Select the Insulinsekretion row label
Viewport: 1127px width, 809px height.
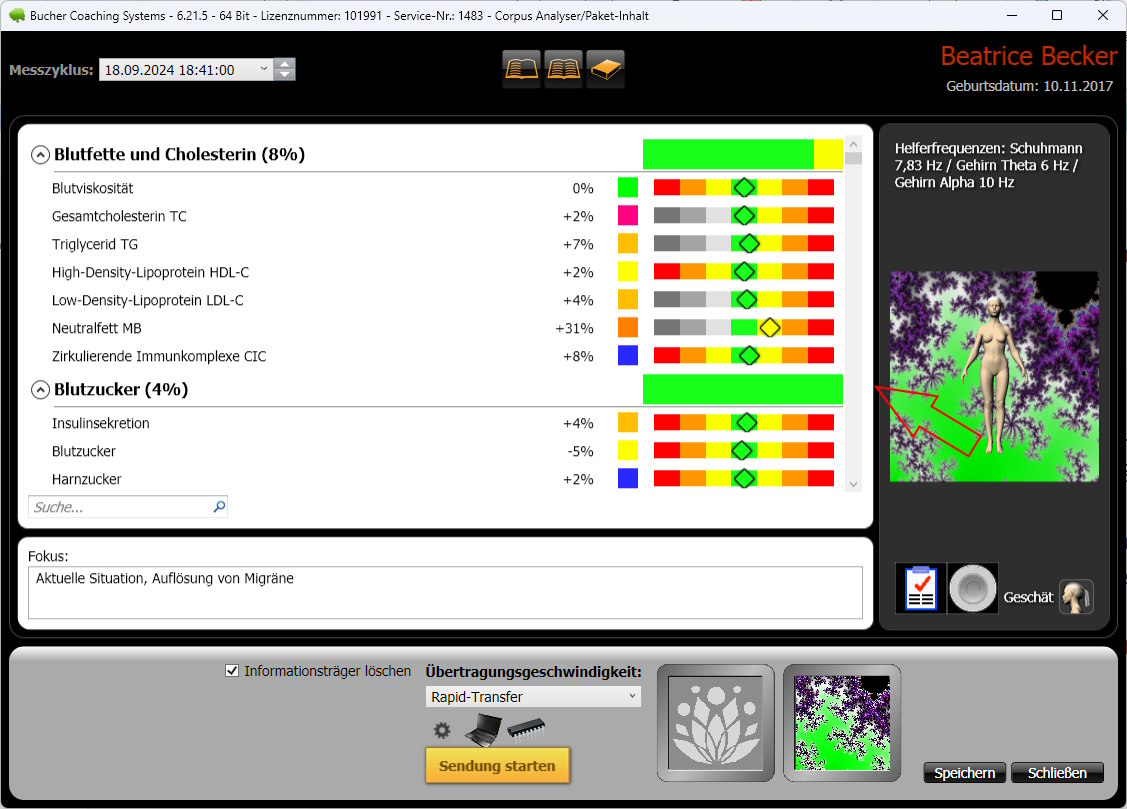(101, 423)
